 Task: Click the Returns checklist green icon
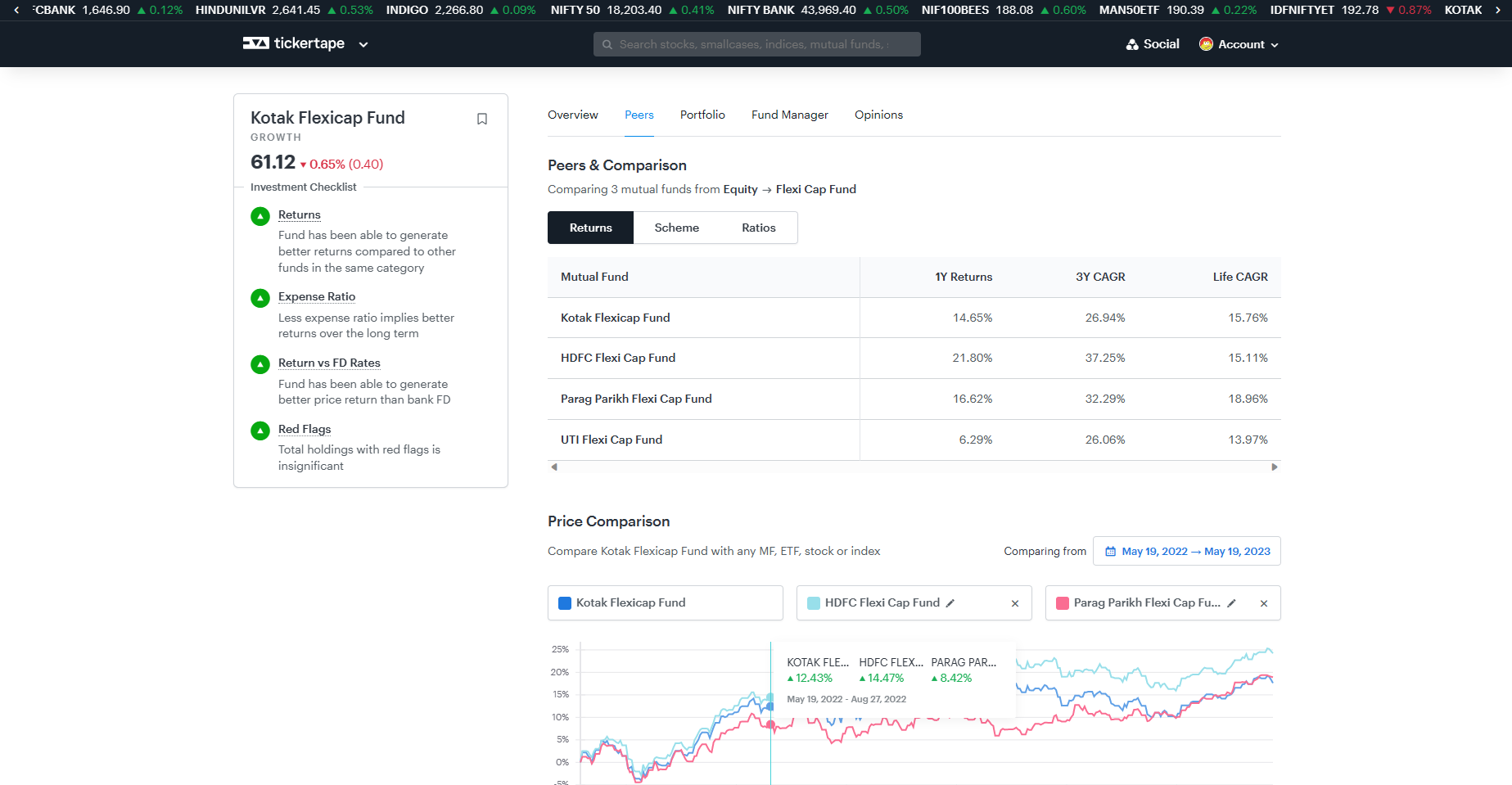pyautogui.click(x=260, y=216)
